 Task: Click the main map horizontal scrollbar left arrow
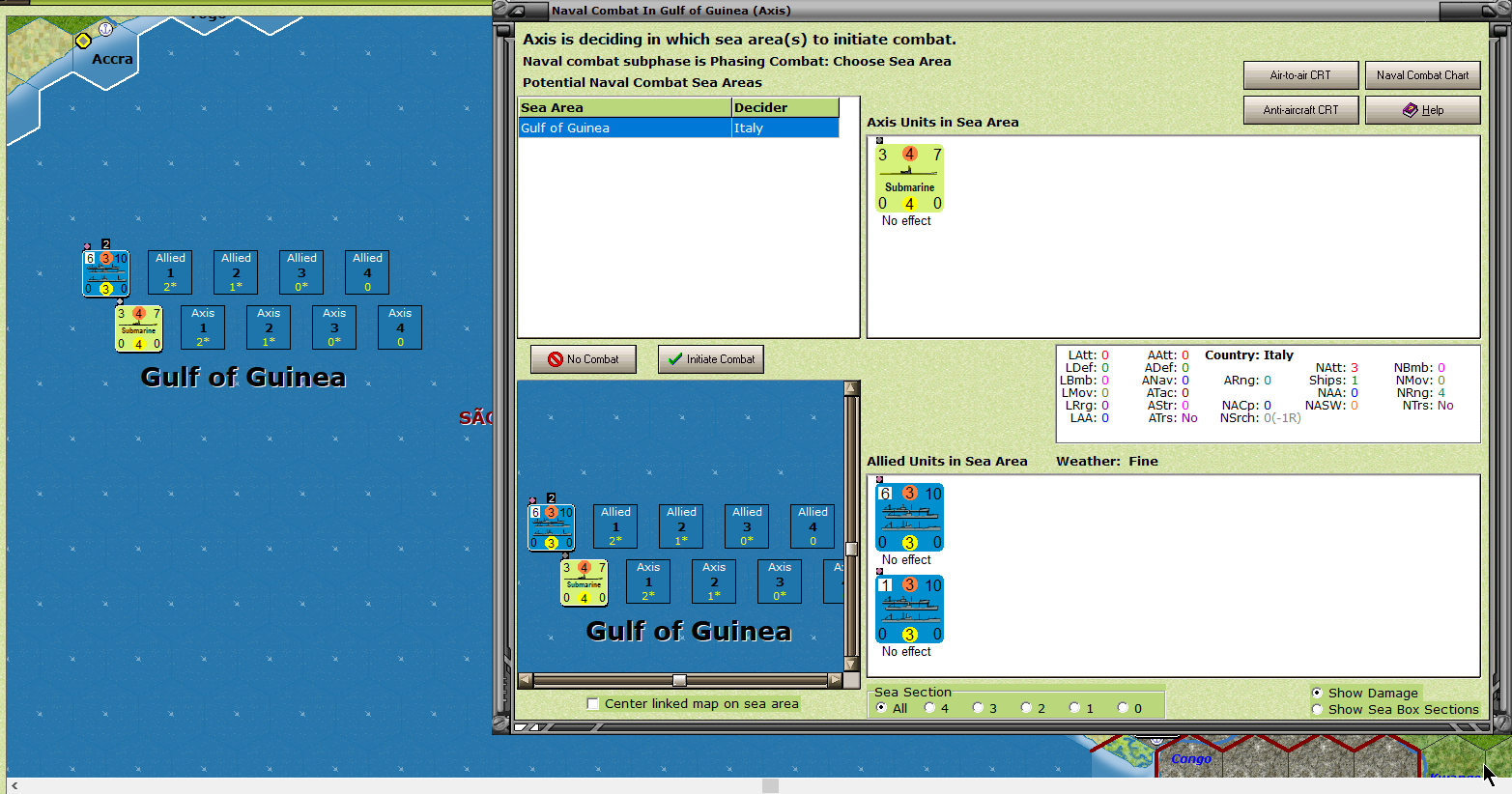pyautogui.click(x=14, y=785)
